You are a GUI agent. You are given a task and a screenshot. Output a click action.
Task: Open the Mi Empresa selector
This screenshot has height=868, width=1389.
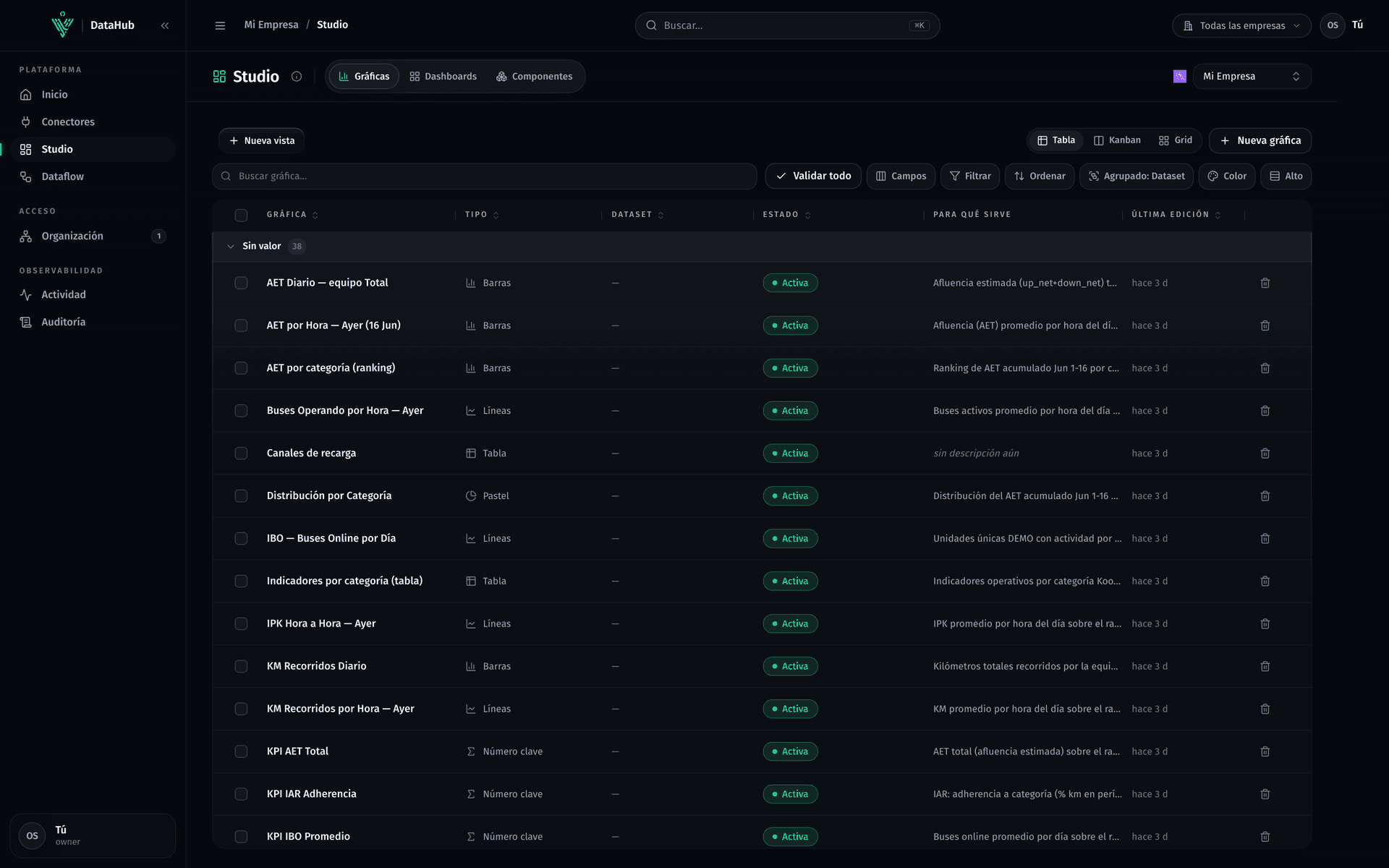(x=1252, y=77)
